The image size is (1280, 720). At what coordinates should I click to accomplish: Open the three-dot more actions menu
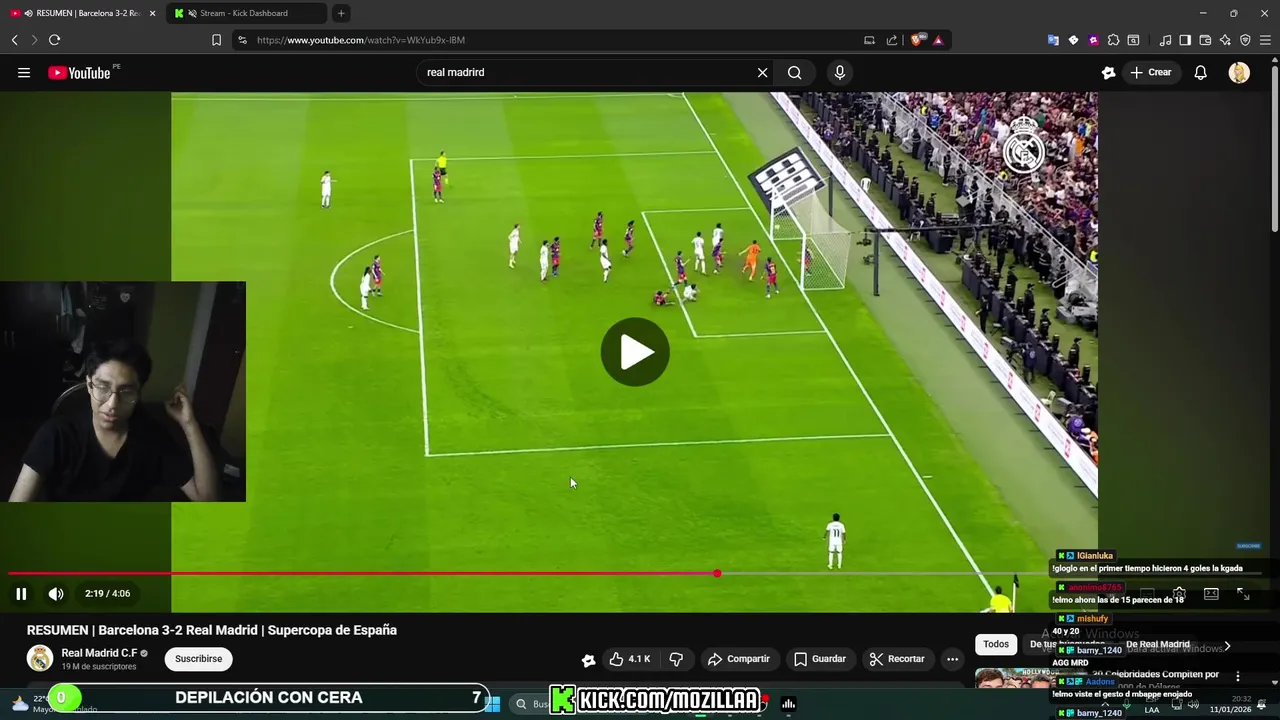tap(952, 659)
